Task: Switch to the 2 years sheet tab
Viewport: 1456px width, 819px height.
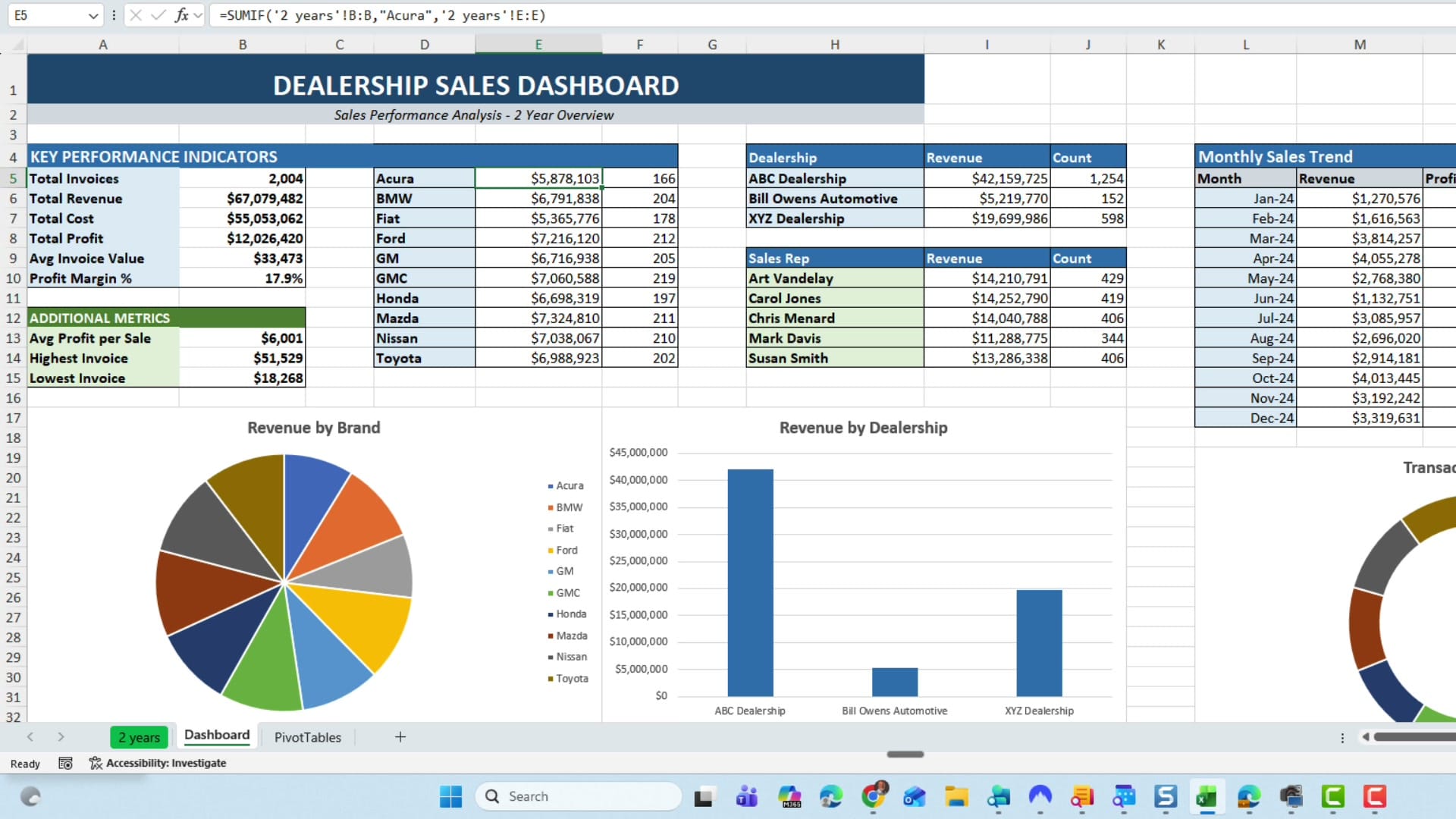Action: click(139, 736)
